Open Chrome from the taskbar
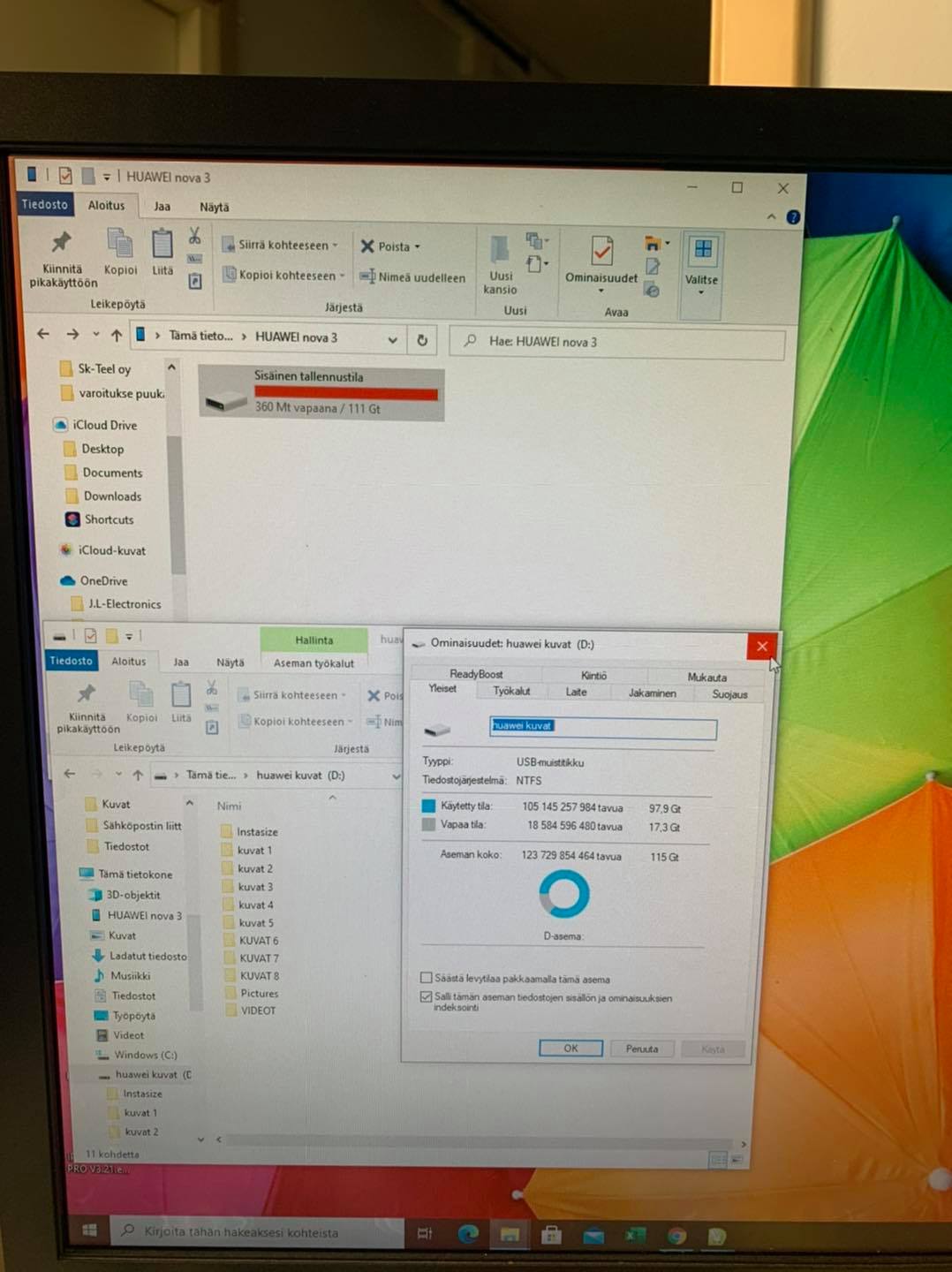 pyautogui.click(x=676, y=1236)
